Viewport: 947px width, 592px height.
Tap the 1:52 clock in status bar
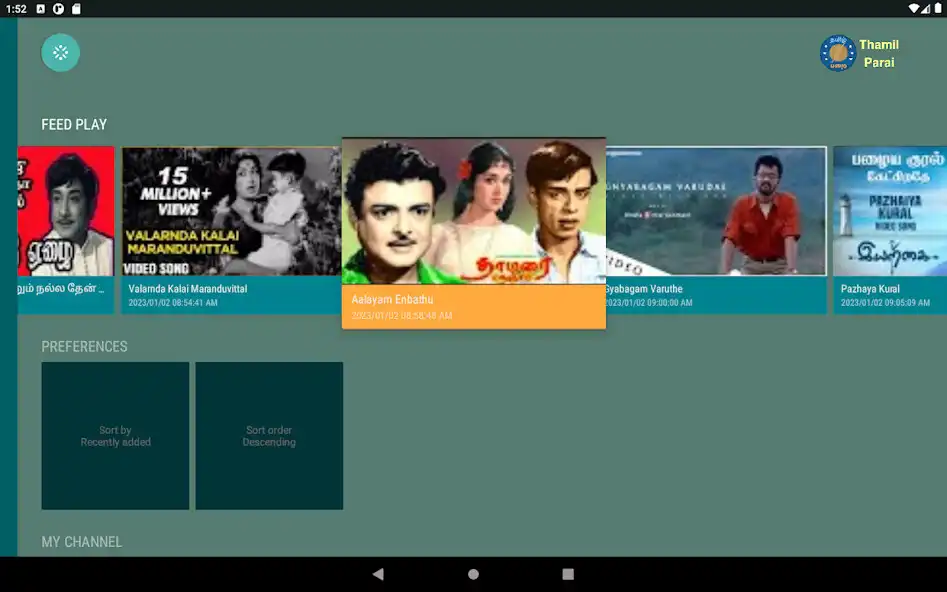coord(16,8)
